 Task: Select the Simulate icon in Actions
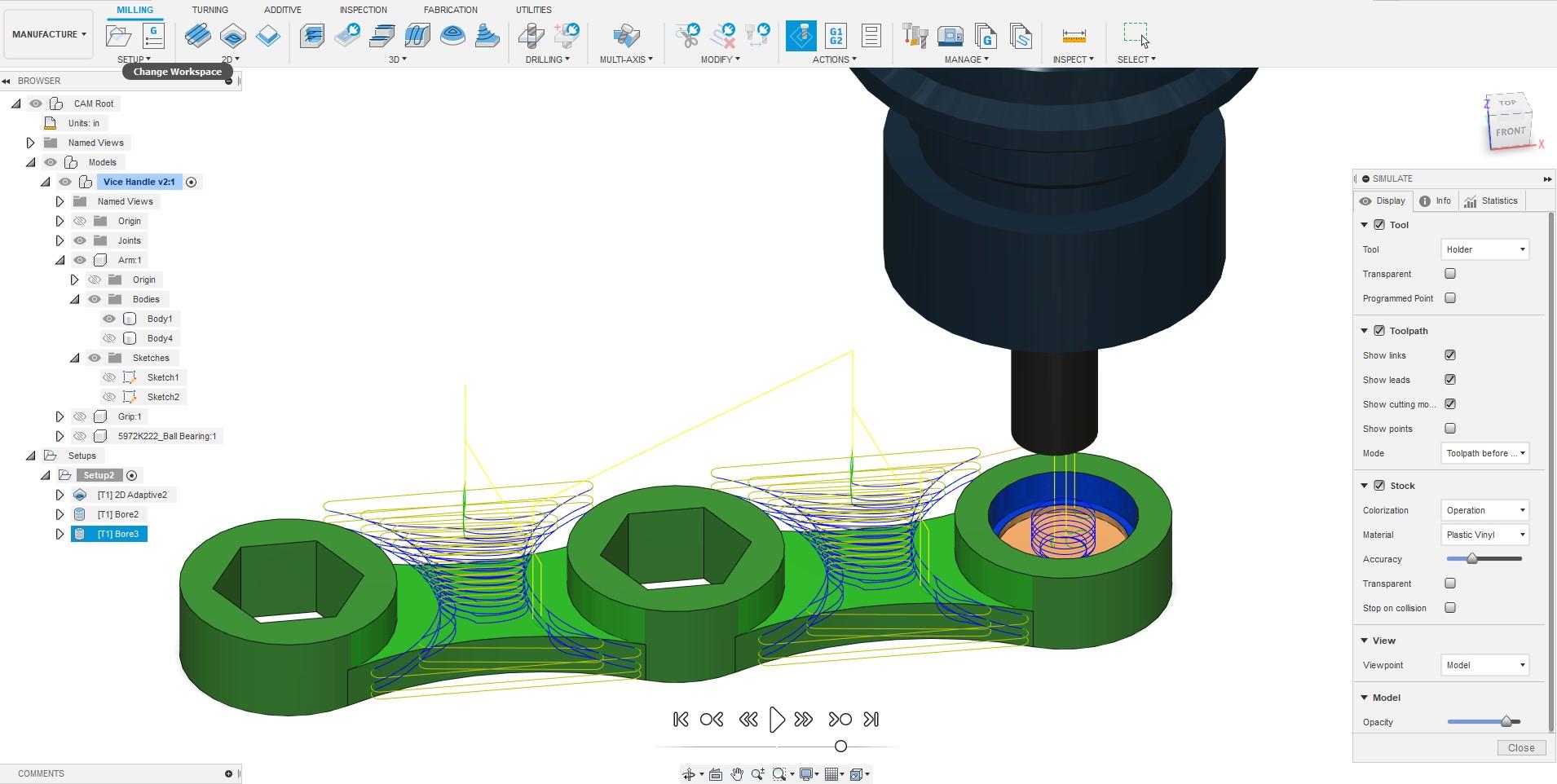801,35
